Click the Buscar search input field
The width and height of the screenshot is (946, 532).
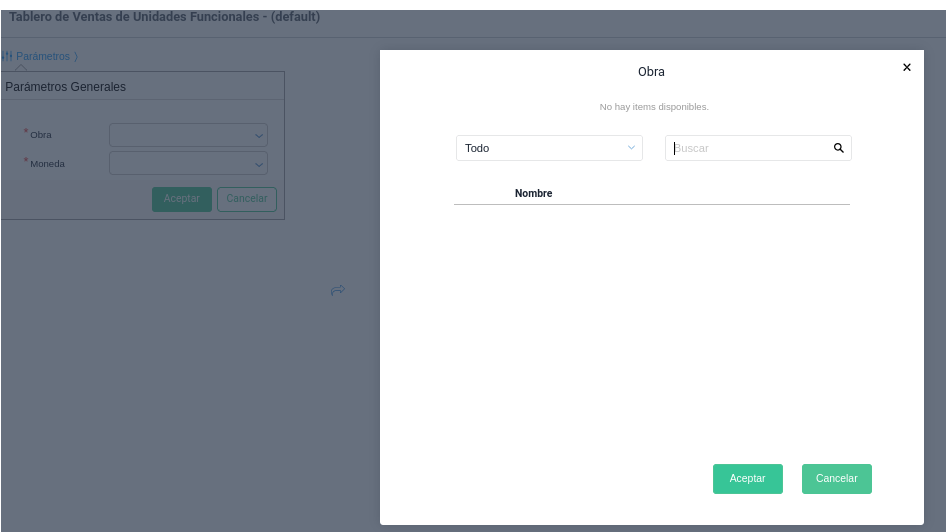click(x=750, y=148)
